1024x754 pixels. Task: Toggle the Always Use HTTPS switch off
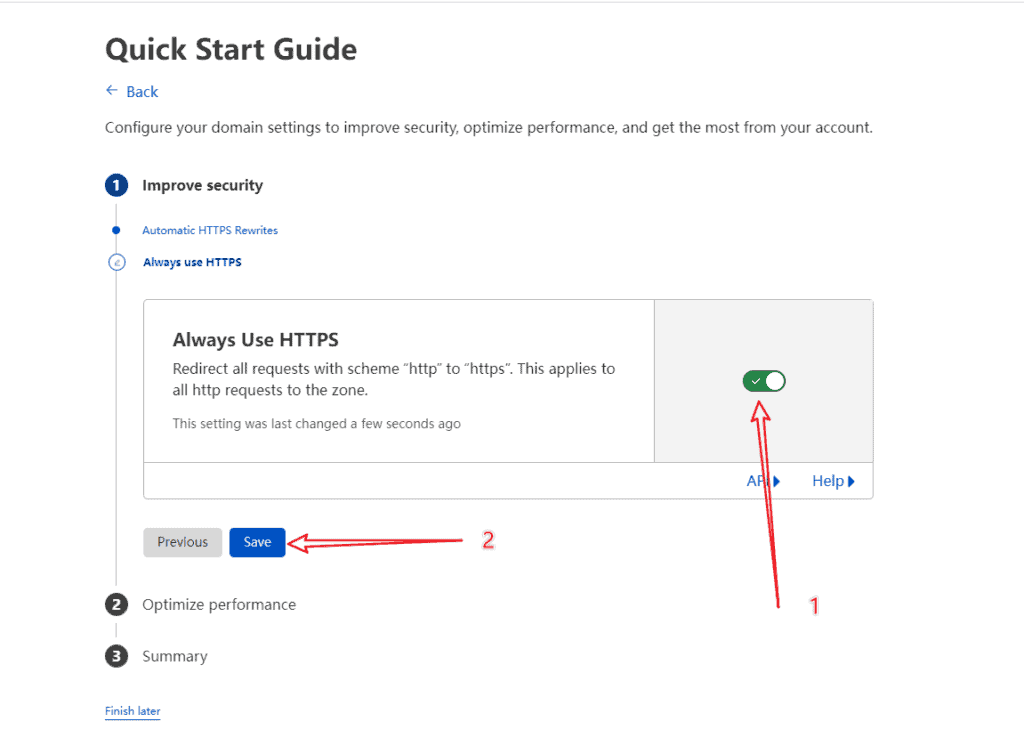pyautogui.click(x=763, y=381)
